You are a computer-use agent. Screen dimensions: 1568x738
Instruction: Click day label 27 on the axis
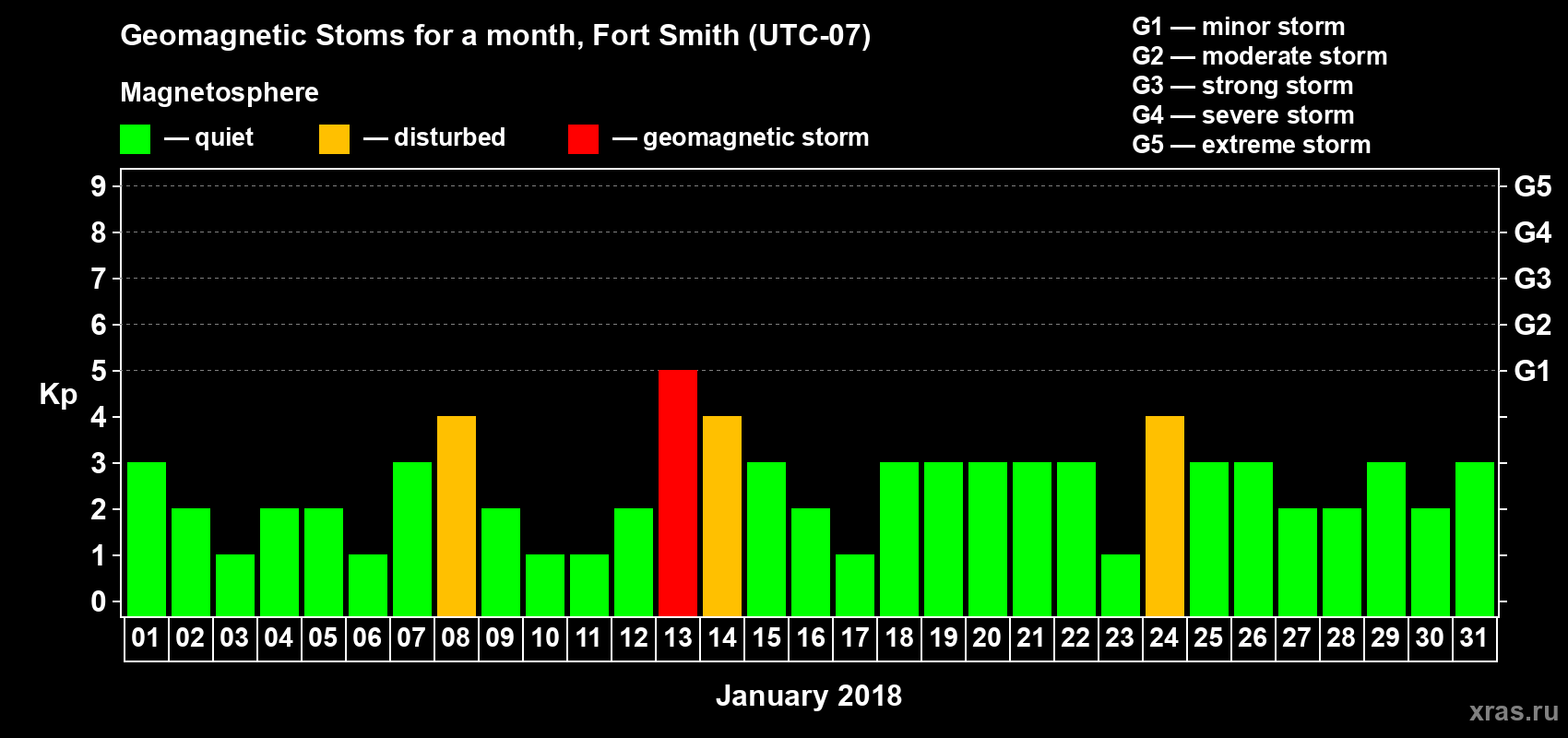tap(1297, 637)
